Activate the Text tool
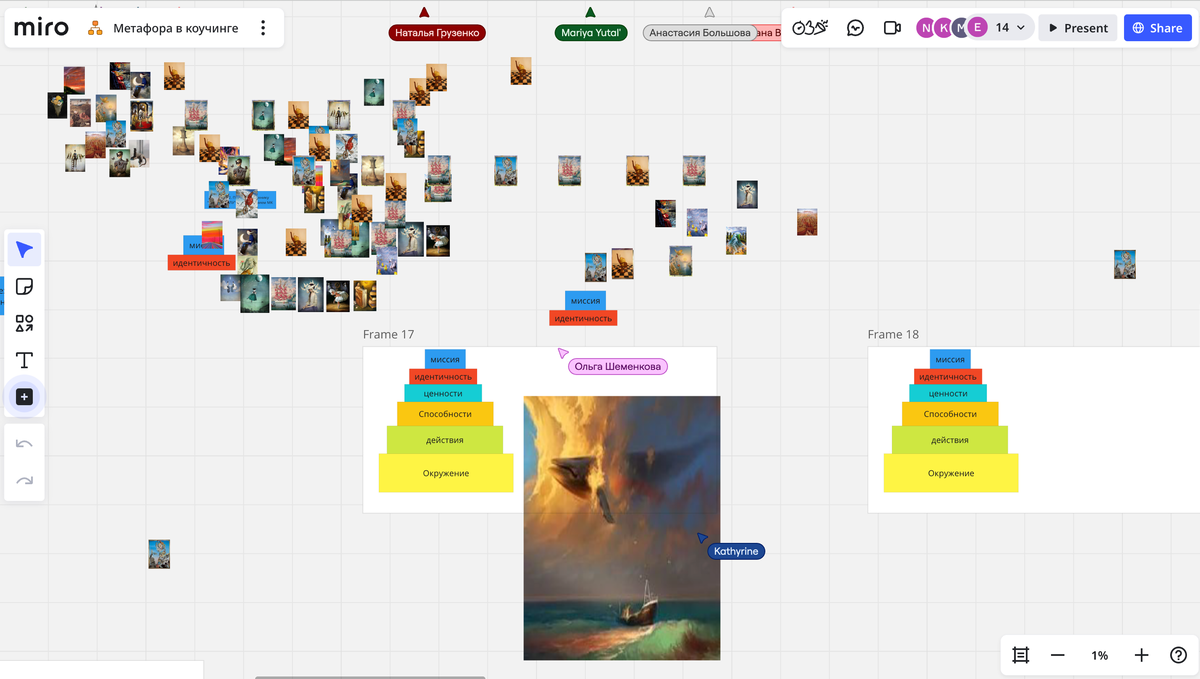Viewport: 1200px width, 679px height. 25,360
